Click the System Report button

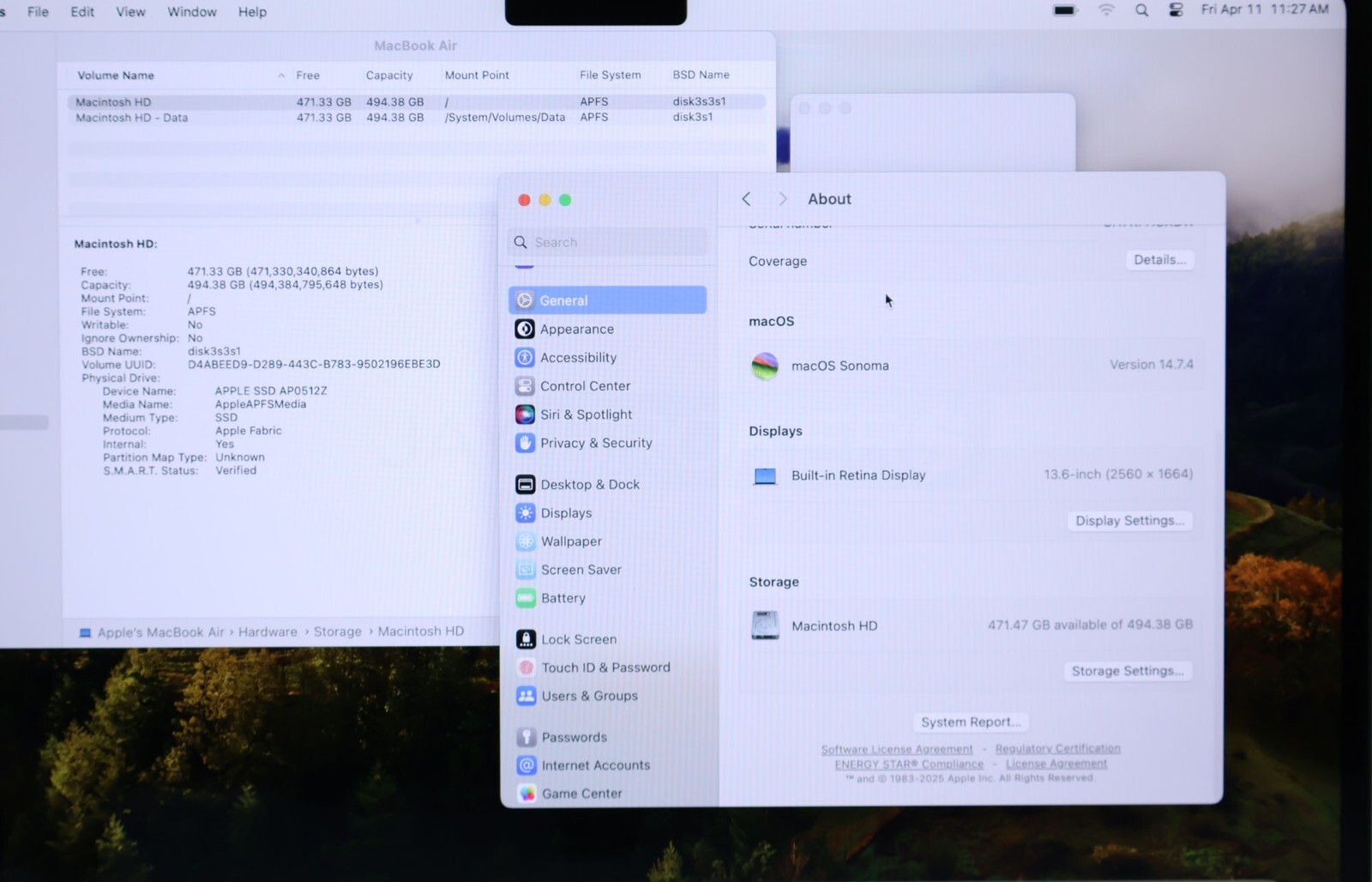coord(971,722)
